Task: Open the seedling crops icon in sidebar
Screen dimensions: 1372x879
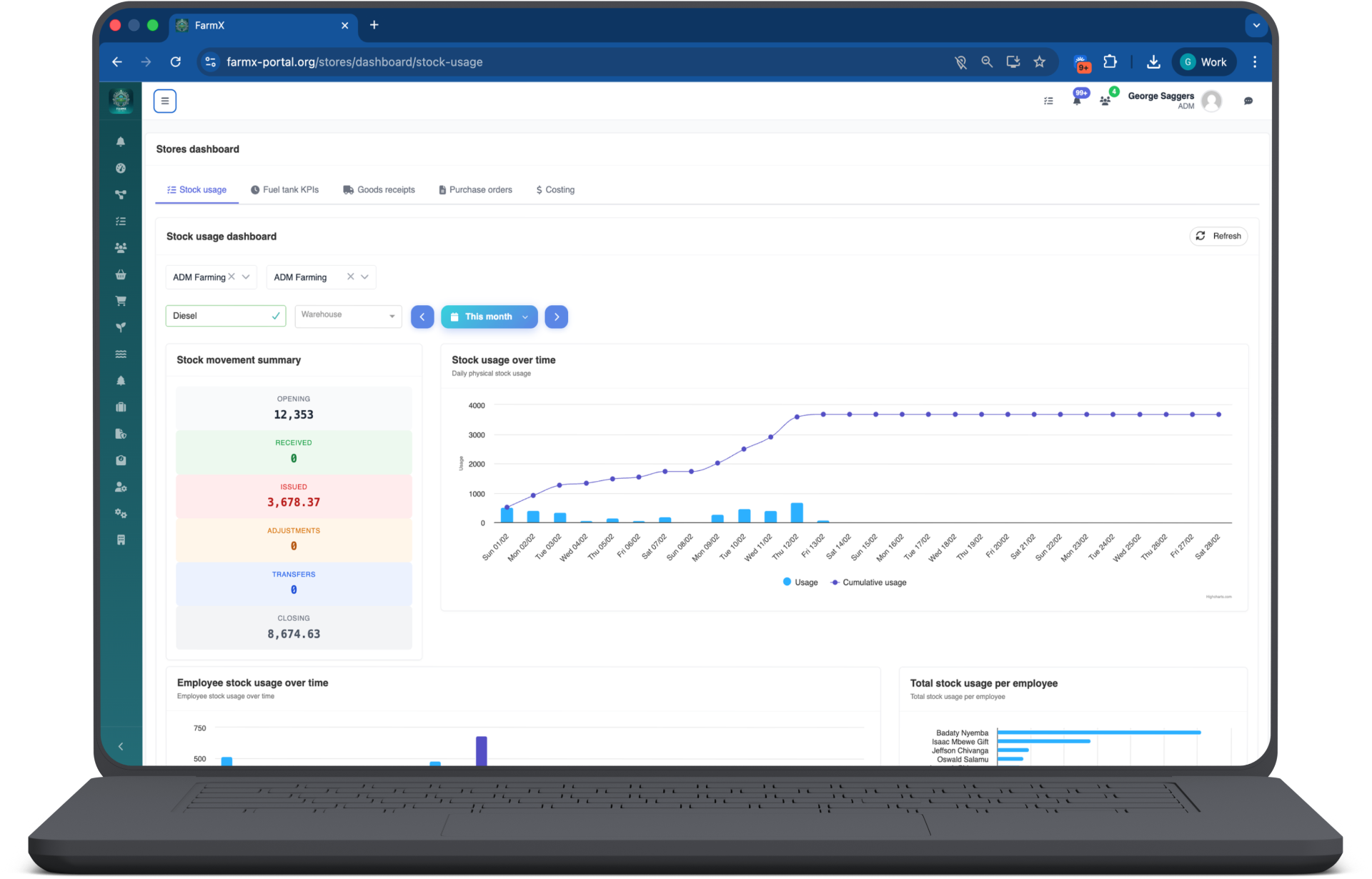Action: click(x=121, y=327)
